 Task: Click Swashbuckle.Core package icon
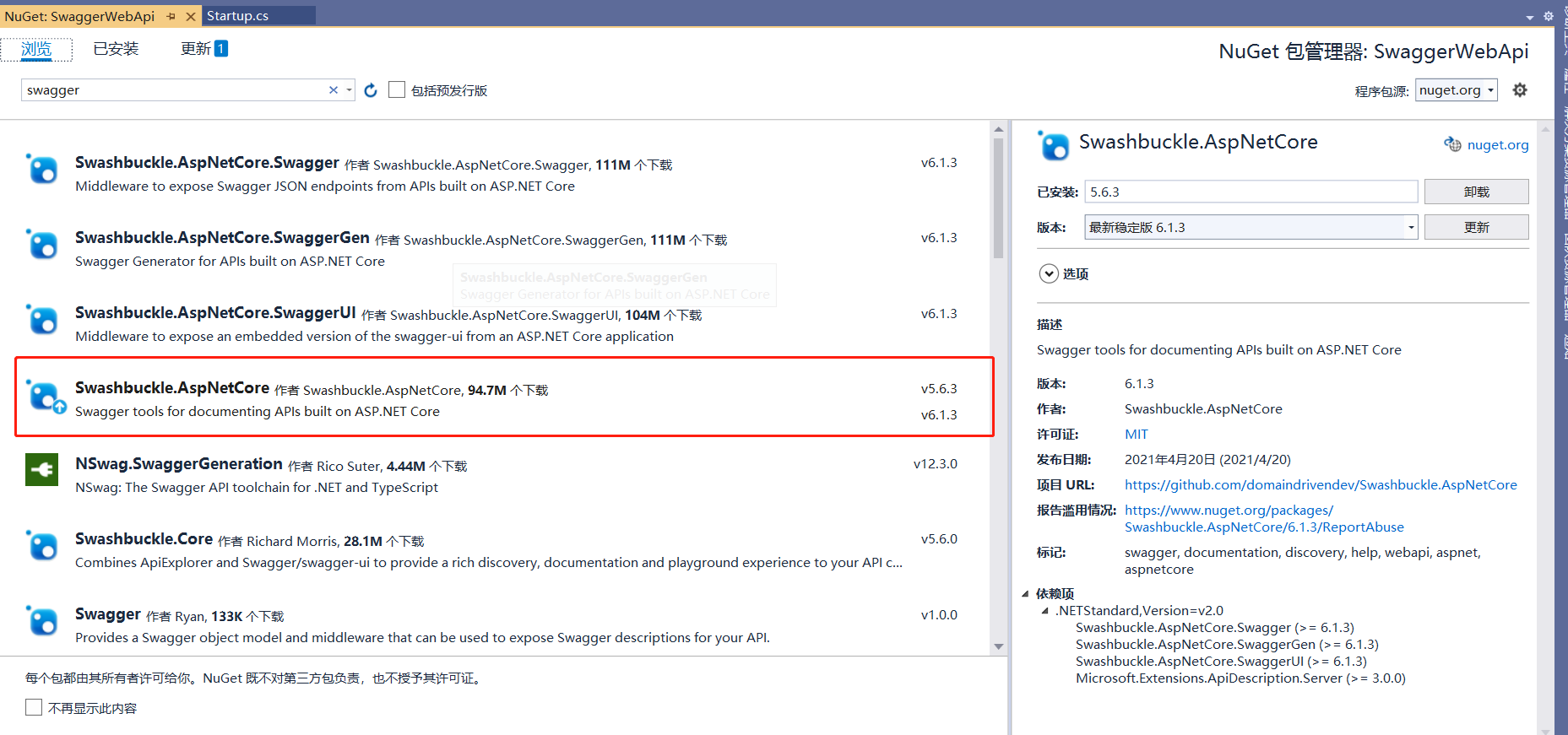pyautogui.click(x=42, y=546)
